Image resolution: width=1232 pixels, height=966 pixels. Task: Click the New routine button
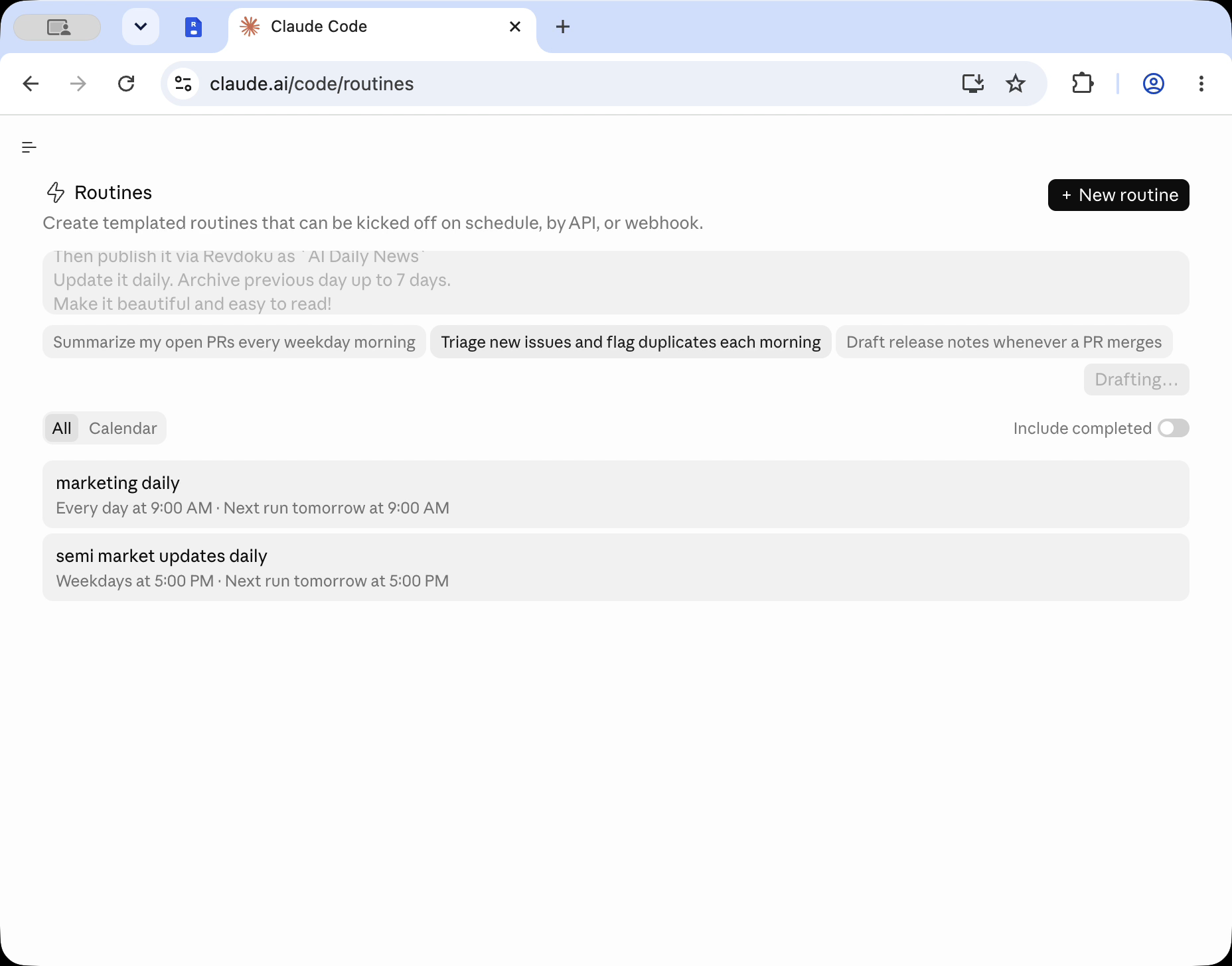[x=1118, y=195]
